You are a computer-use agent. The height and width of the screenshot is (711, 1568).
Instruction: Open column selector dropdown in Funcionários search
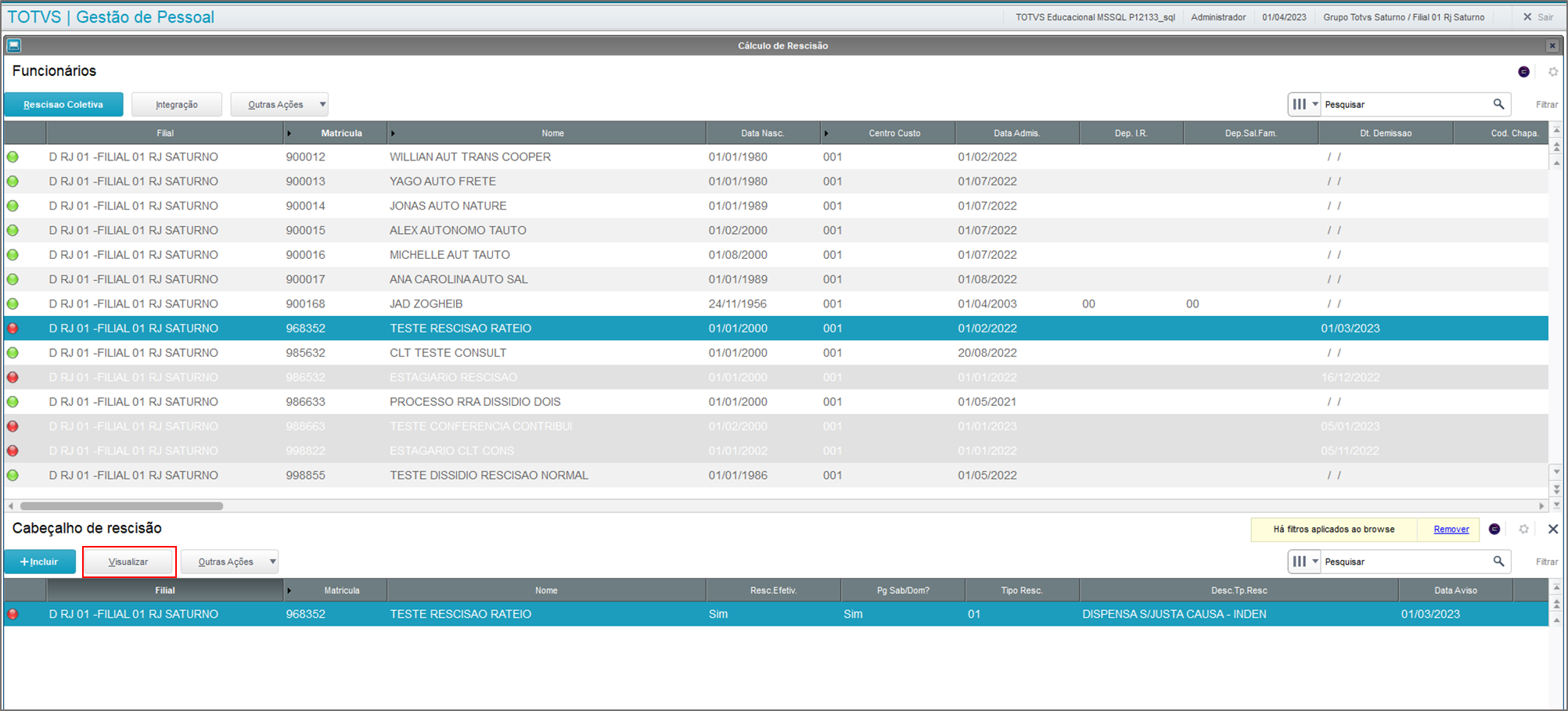[1305, 104]
